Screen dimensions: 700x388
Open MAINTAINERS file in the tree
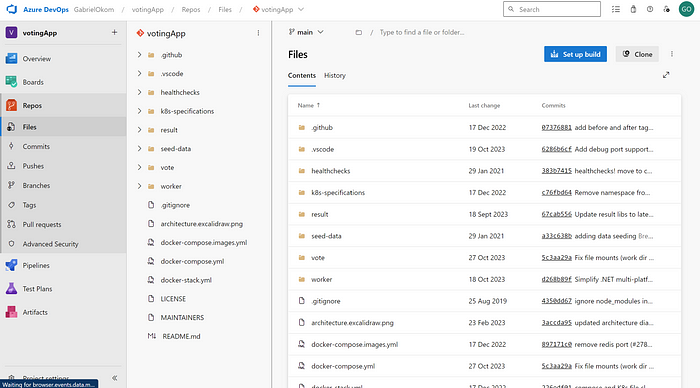182,317
